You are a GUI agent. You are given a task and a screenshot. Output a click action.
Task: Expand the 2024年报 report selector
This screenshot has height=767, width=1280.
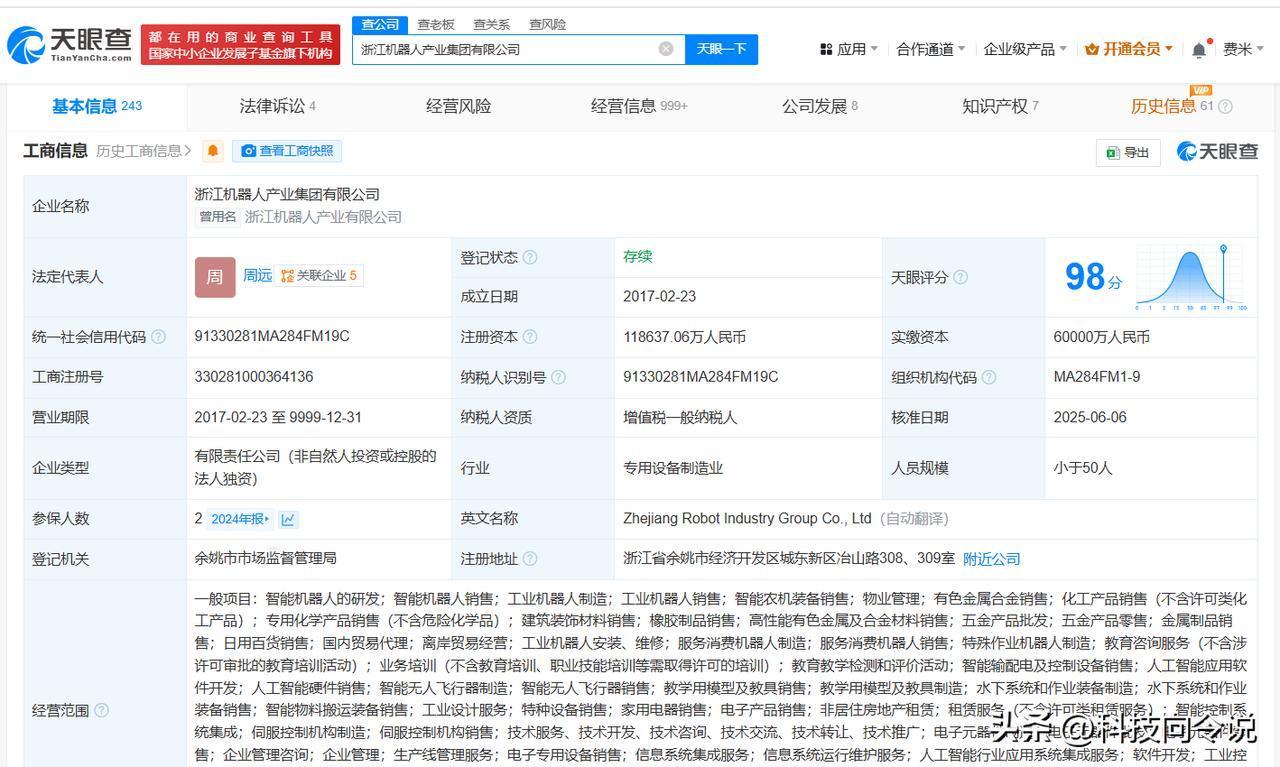(240, 519)
